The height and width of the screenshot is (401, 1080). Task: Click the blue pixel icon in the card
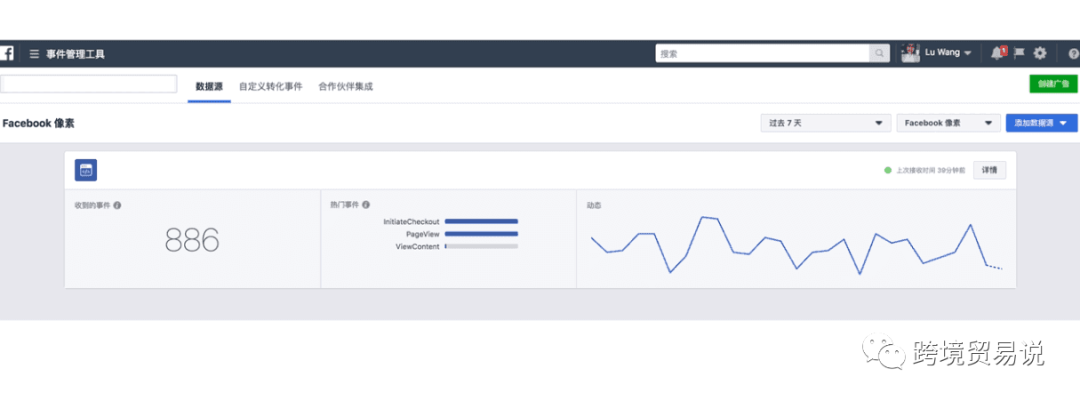pos(86,170)
